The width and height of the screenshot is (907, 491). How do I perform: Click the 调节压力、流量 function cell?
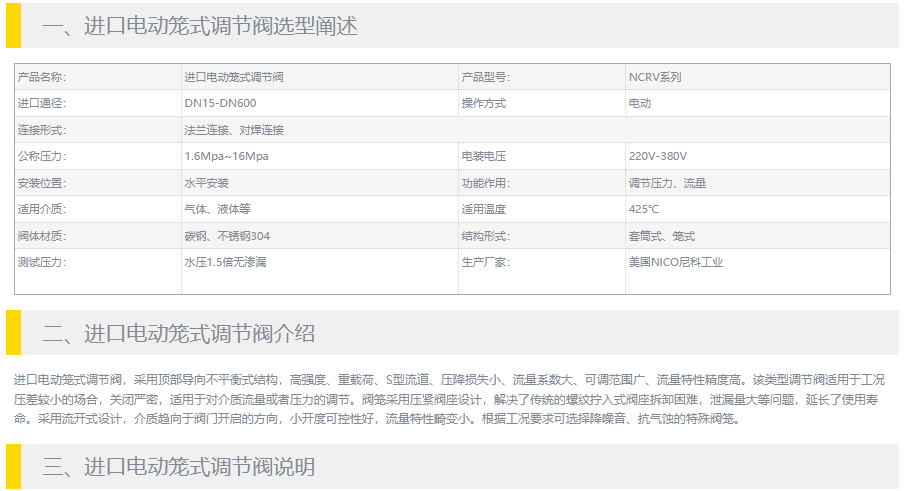667,183
